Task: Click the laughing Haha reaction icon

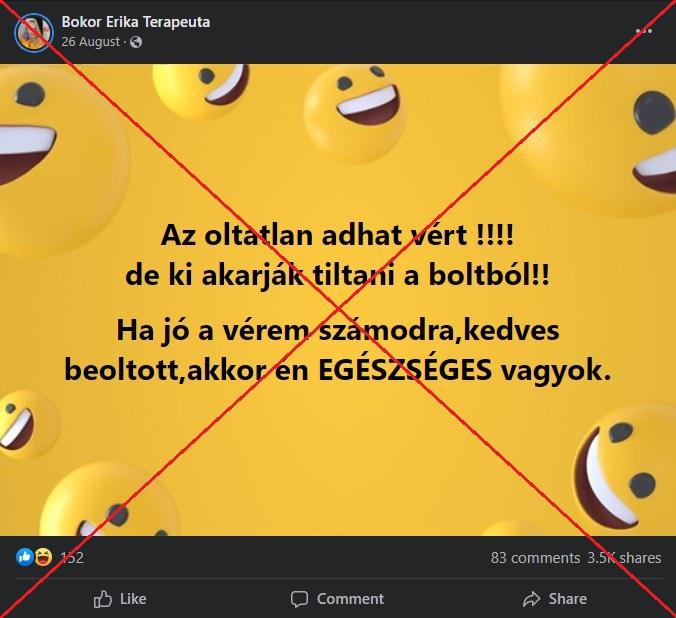Action: (43, 557)
